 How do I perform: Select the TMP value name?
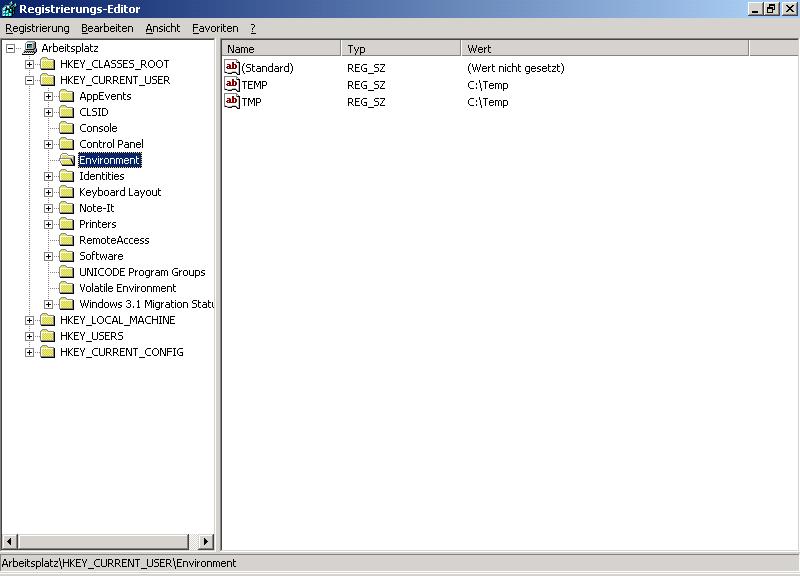click(252, 102)
